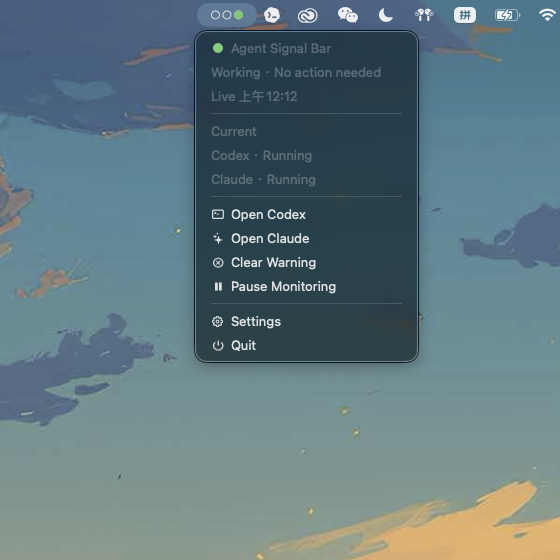The width and height of the screenshot is (560, 560).
Task: Click the Agent Signal Bar status dots icon
Action: [x=227, y=15]
